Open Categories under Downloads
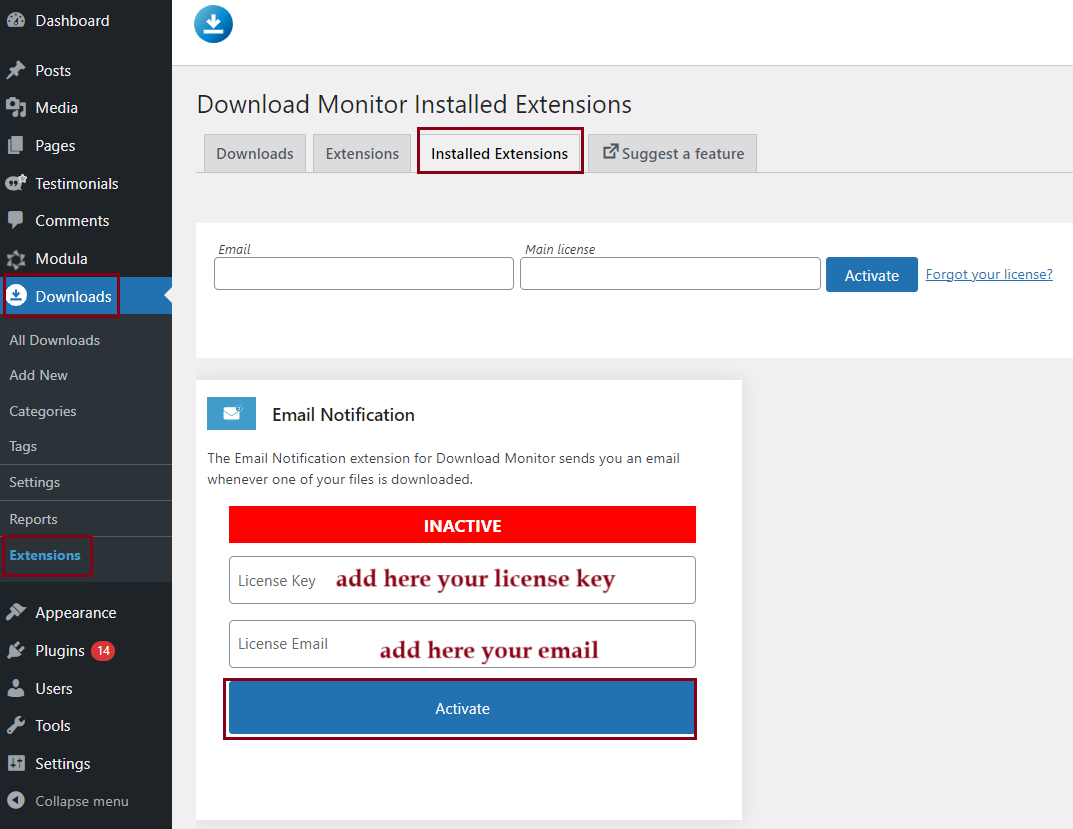The image size is (1073, 829). [x=42, y=411]
